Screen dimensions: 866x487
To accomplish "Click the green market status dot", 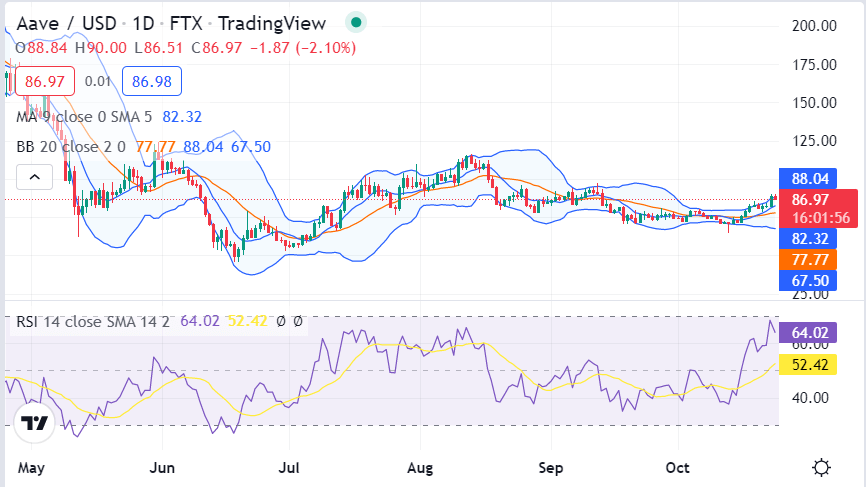I will click(356, 23).
